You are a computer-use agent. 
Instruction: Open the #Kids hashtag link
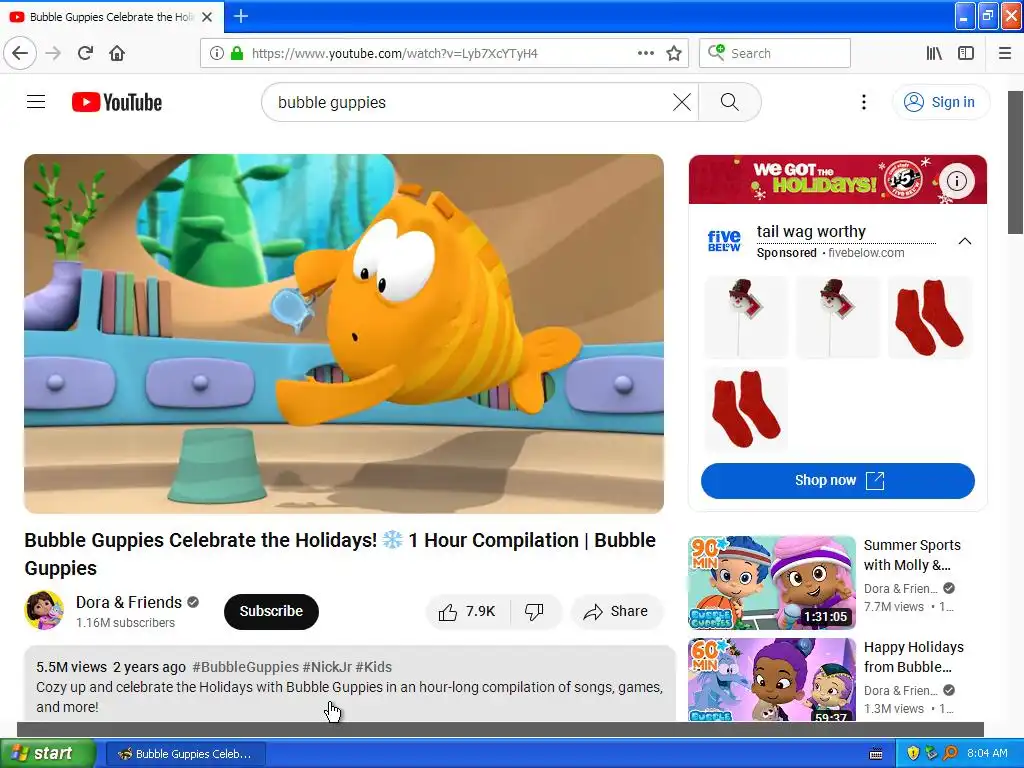374,667
